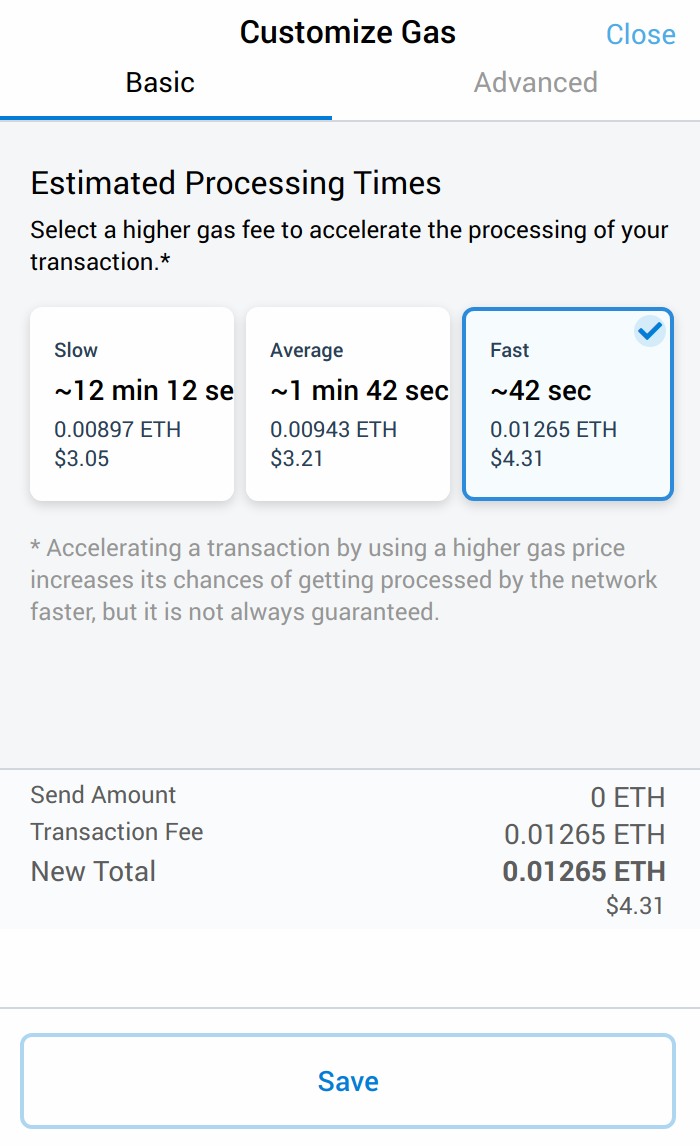
Task: Select the Average gas fee option
Action: [348, 404]
